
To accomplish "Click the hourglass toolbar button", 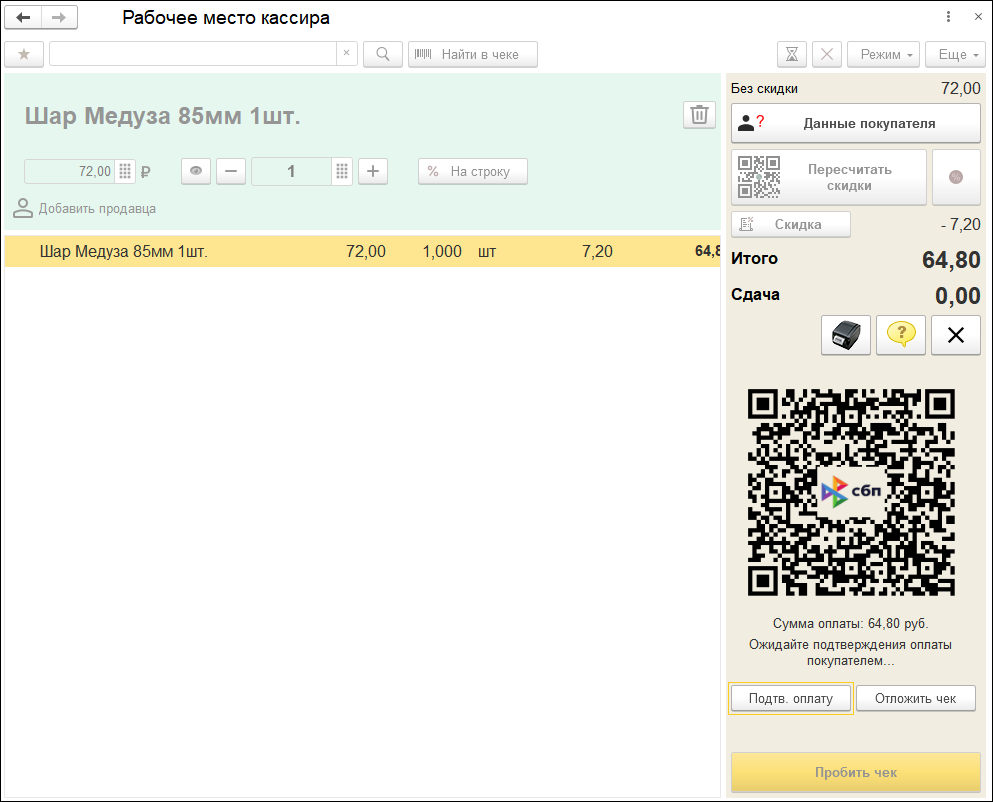I will [792, 54].
